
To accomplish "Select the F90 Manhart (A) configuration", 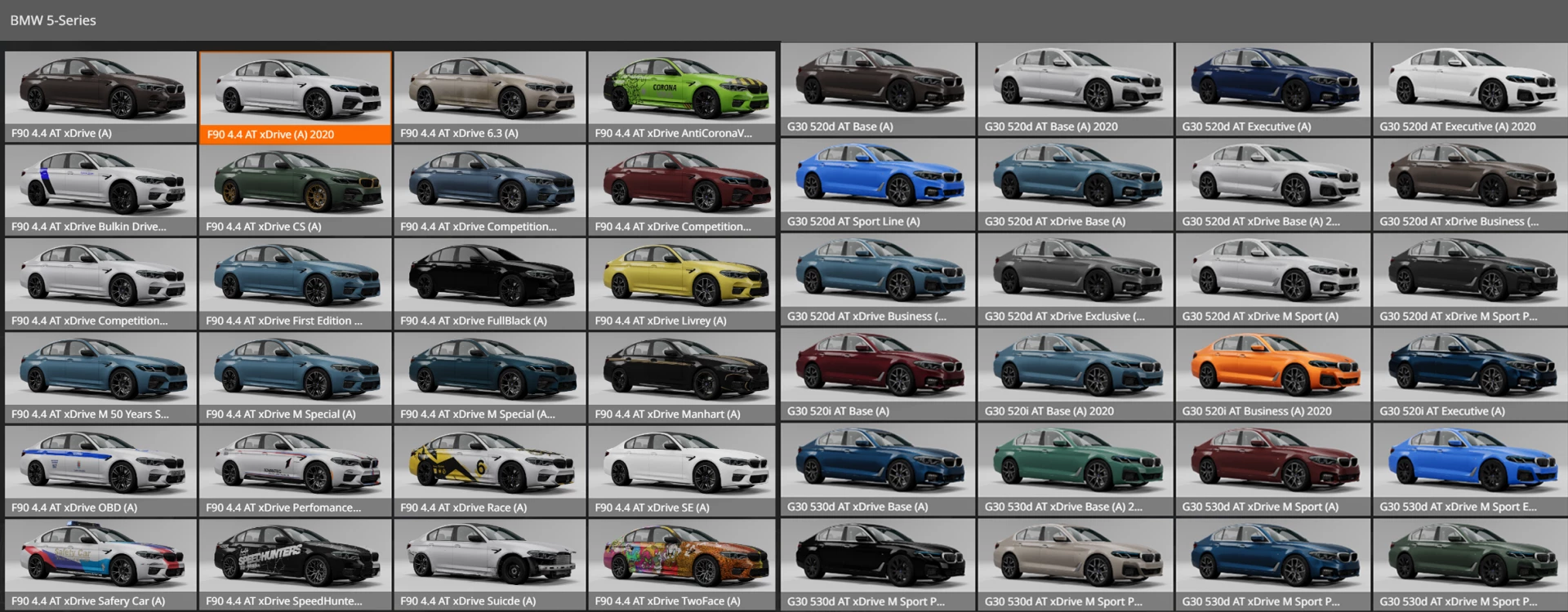I will 682,378.
